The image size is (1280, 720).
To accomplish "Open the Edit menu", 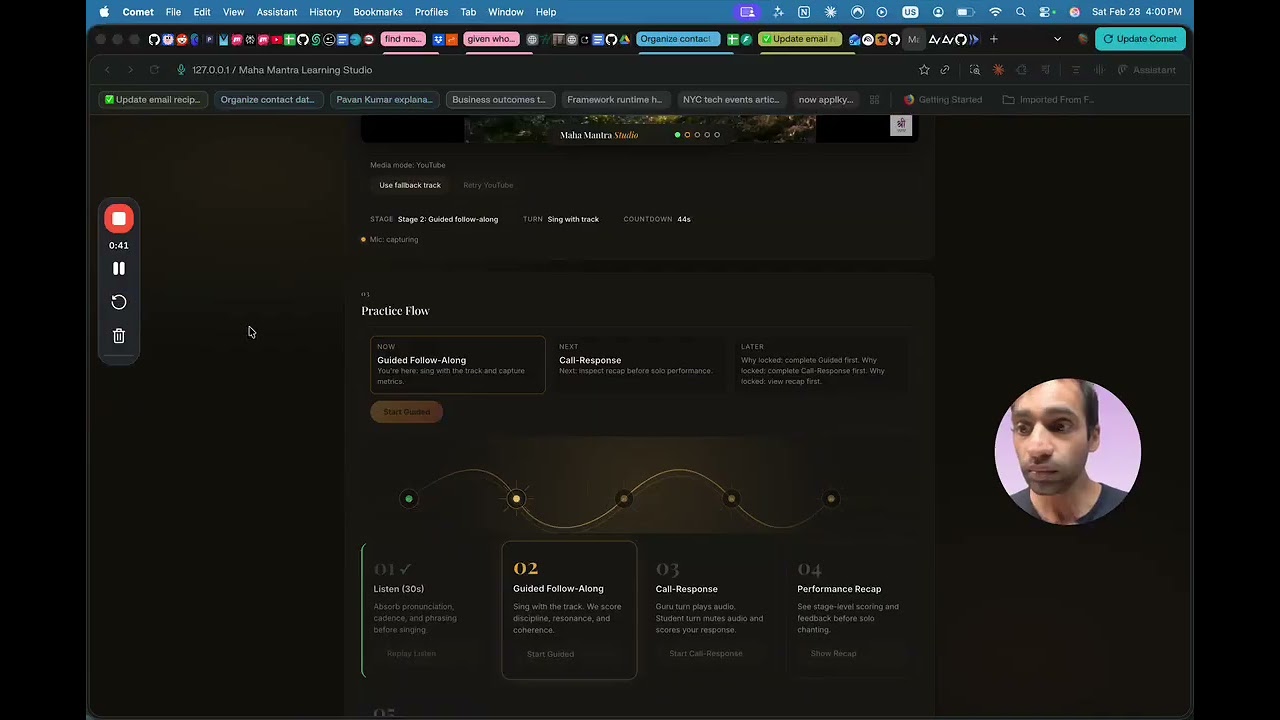I will (x=202, y=12).
